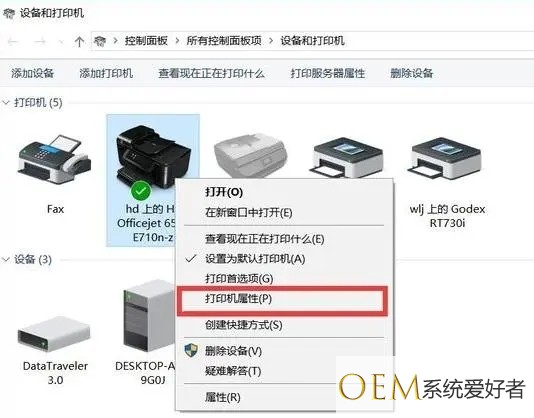Image resolution: width=534 pixels, height=418 pixels.
Task: Collapse the 设备 (3) group
Action: pyautogui.click(x=6, y=260)
